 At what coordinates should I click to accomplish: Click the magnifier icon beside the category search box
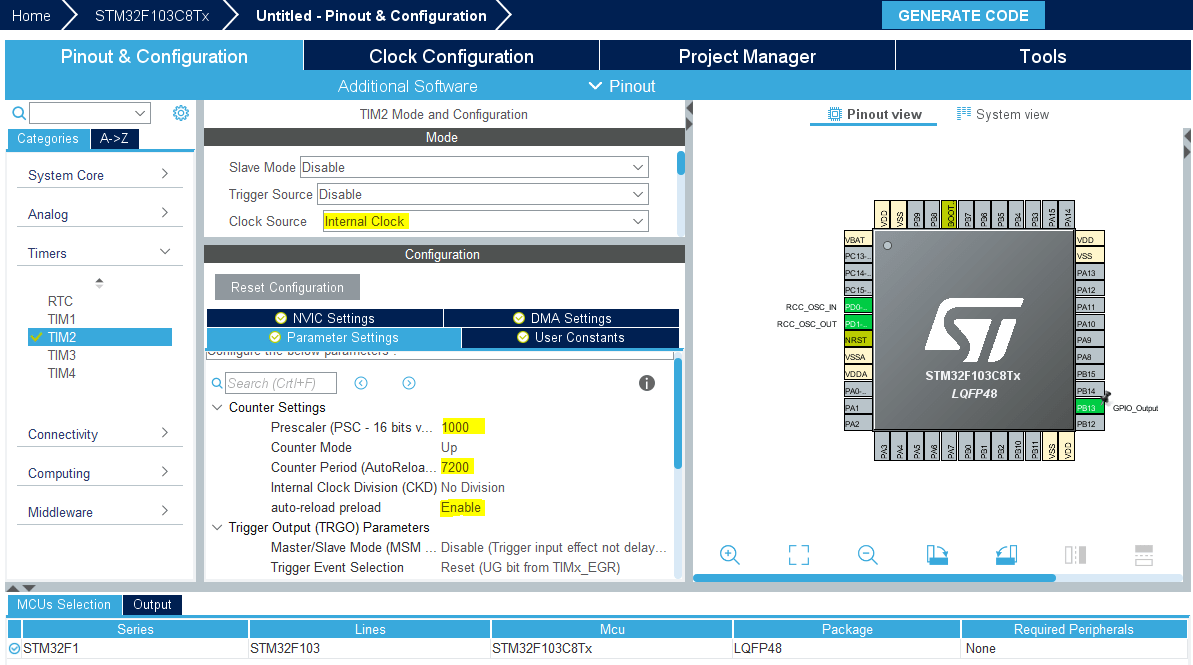pos(19,113)
